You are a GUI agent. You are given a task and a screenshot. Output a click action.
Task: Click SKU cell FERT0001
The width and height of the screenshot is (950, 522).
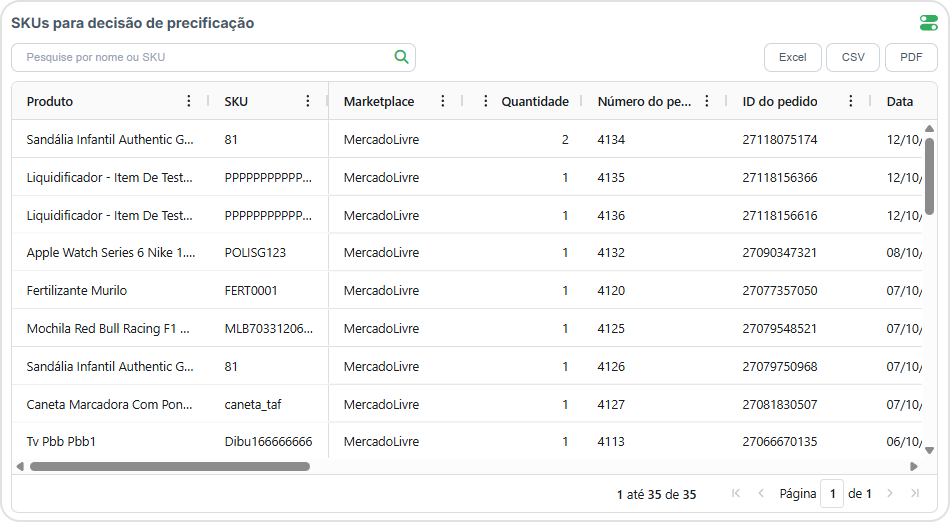(x=251, y=291)
